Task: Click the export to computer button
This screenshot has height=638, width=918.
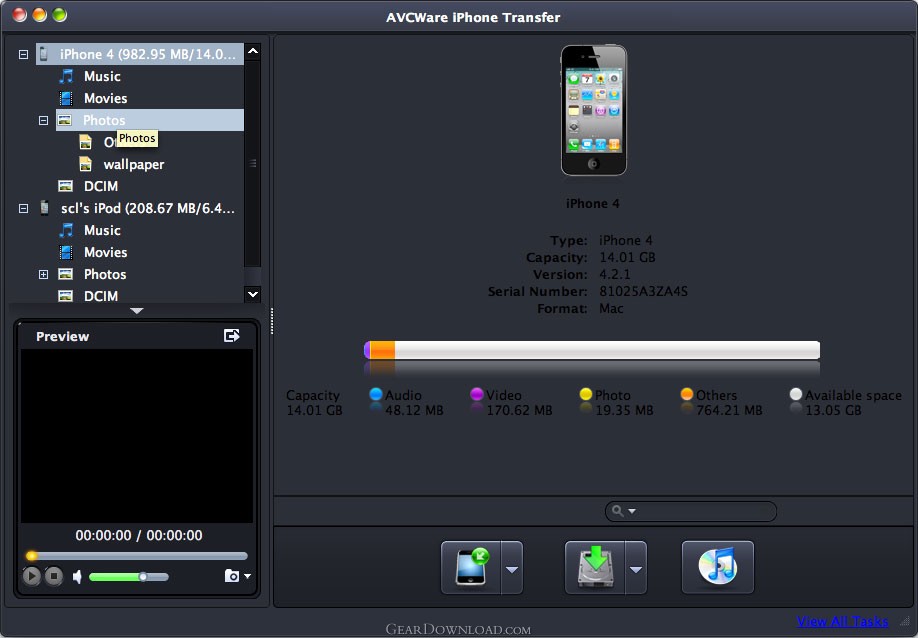Action: 595,568
